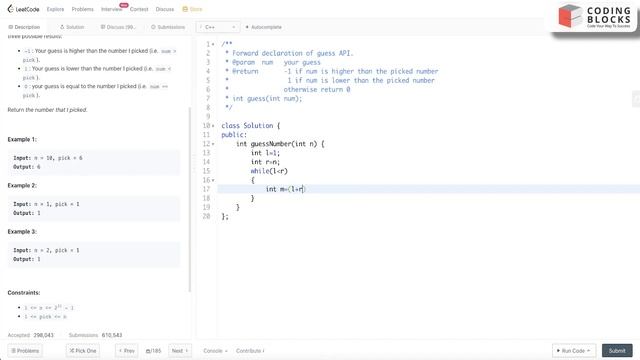Switch to the Submissions tab
This screenshot has height=360, width=640.
coord(168,27)
